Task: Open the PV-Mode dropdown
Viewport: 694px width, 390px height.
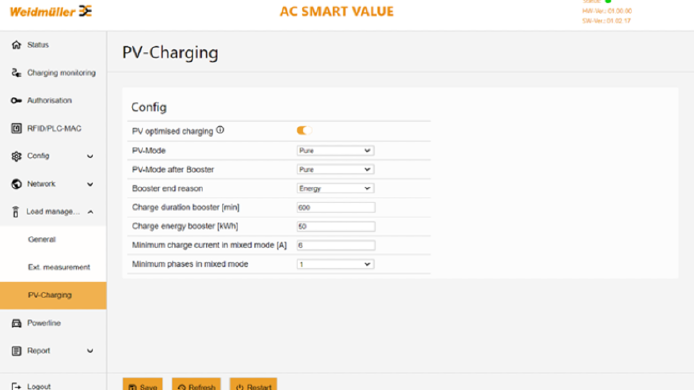Action: pyautogui.click(x=335, y=151)
